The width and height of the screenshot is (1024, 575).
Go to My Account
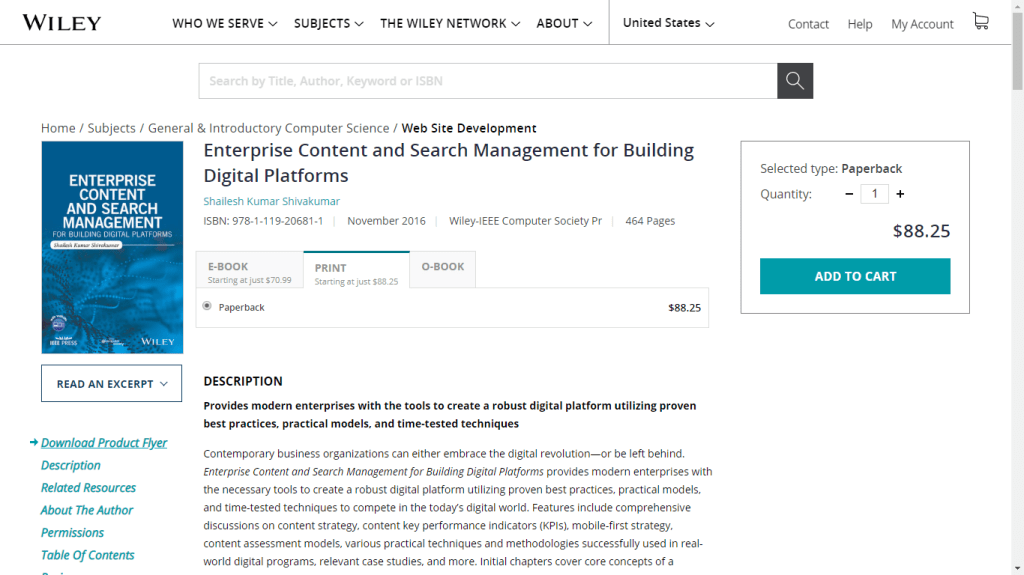922,24
